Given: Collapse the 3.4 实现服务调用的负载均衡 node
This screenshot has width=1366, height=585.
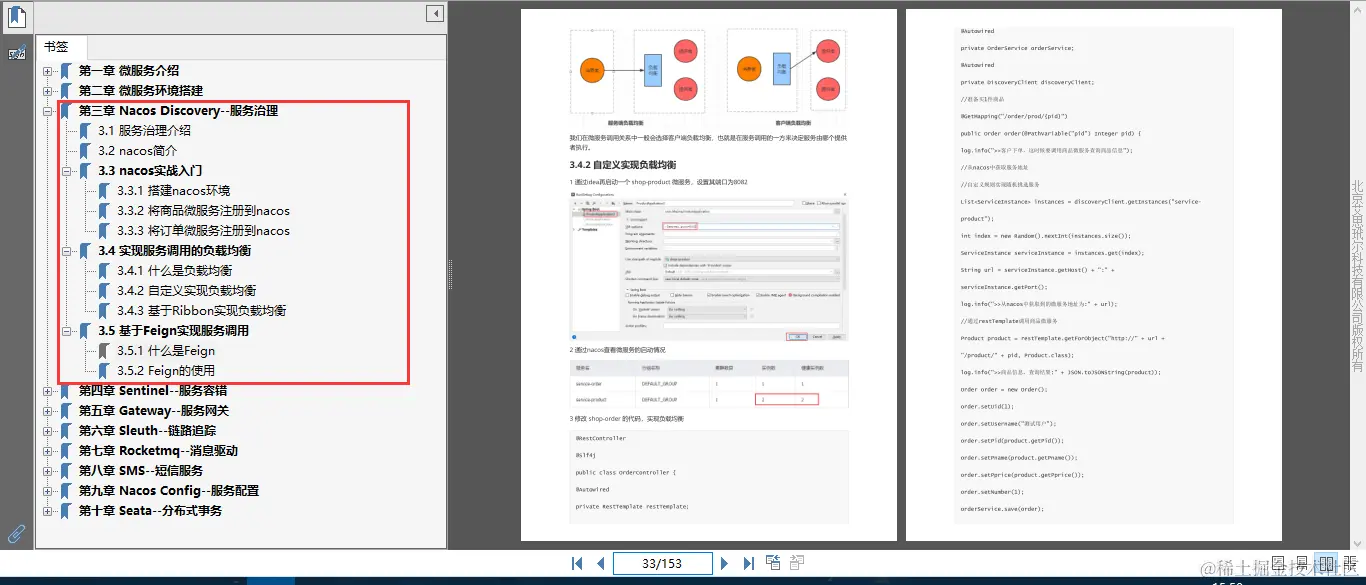Looking at the screenshot, I should click(67, 251).
